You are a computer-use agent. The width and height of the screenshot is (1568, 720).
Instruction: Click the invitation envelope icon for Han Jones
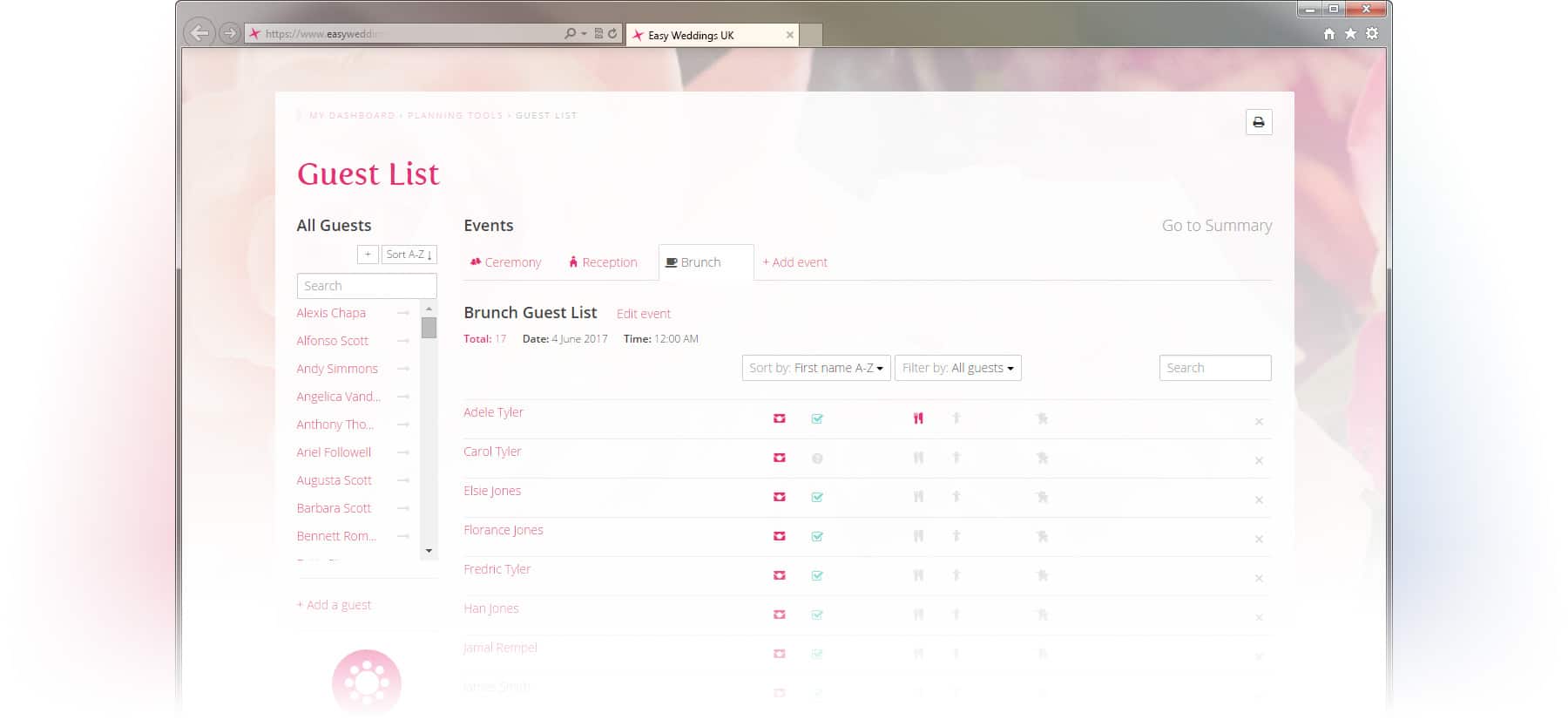(x=780, y=615)
